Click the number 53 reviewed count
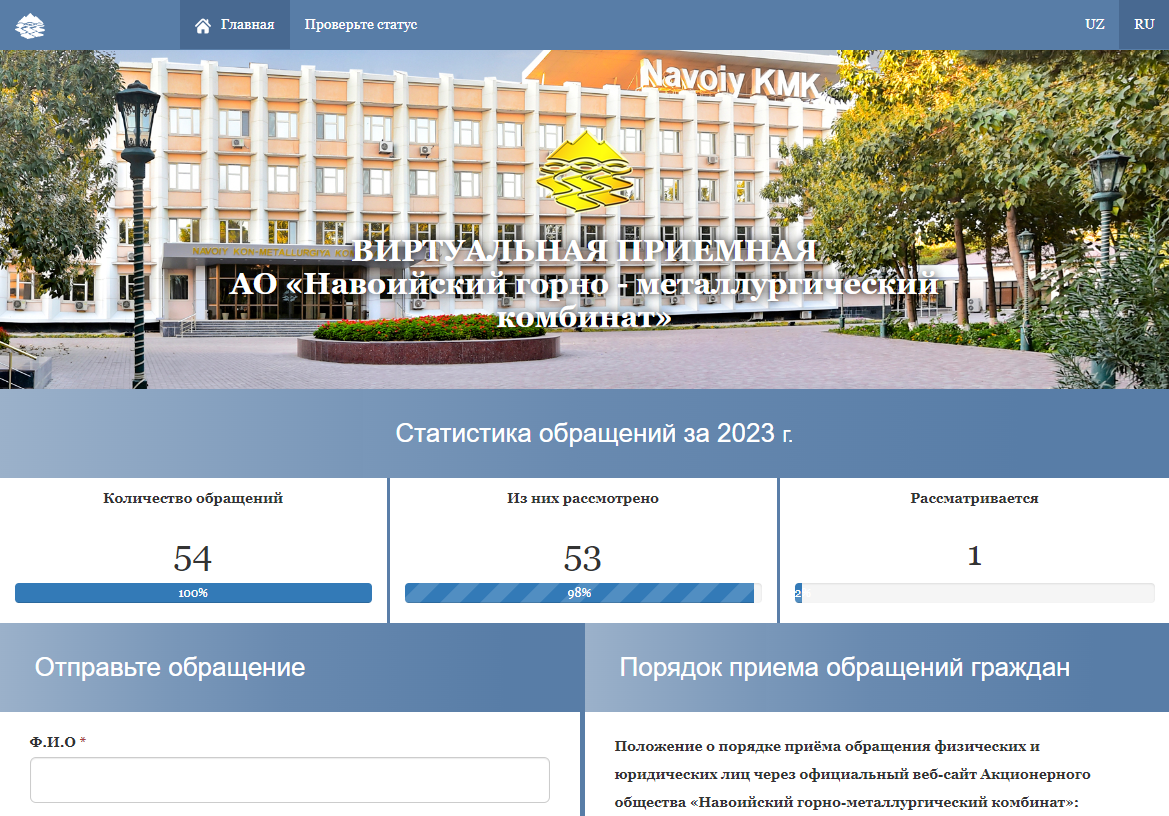This screenshot has width=1169, height=816. tap(583, 558)
